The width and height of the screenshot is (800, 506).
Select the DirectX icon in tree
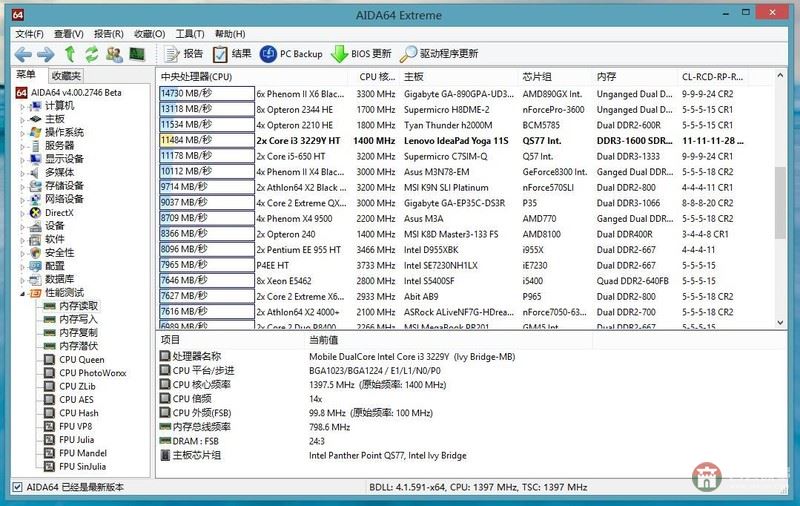click(35, 213)
